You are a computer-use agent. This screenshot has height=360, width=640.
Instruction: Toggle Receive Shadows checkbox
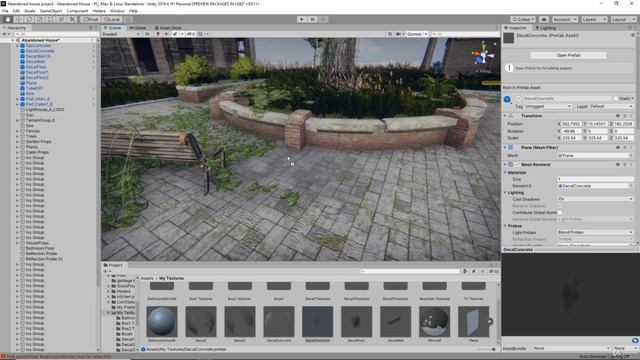pyautogui.click(x=560, y=206)
